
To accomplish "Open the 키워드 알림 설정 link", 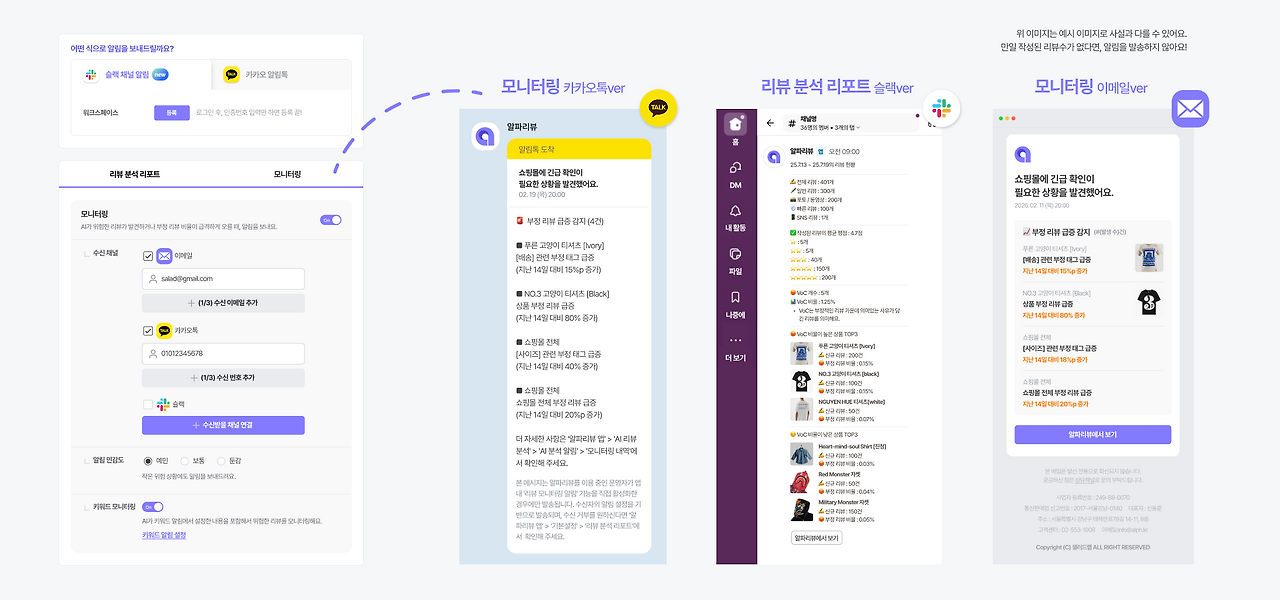I will [164, 535].
